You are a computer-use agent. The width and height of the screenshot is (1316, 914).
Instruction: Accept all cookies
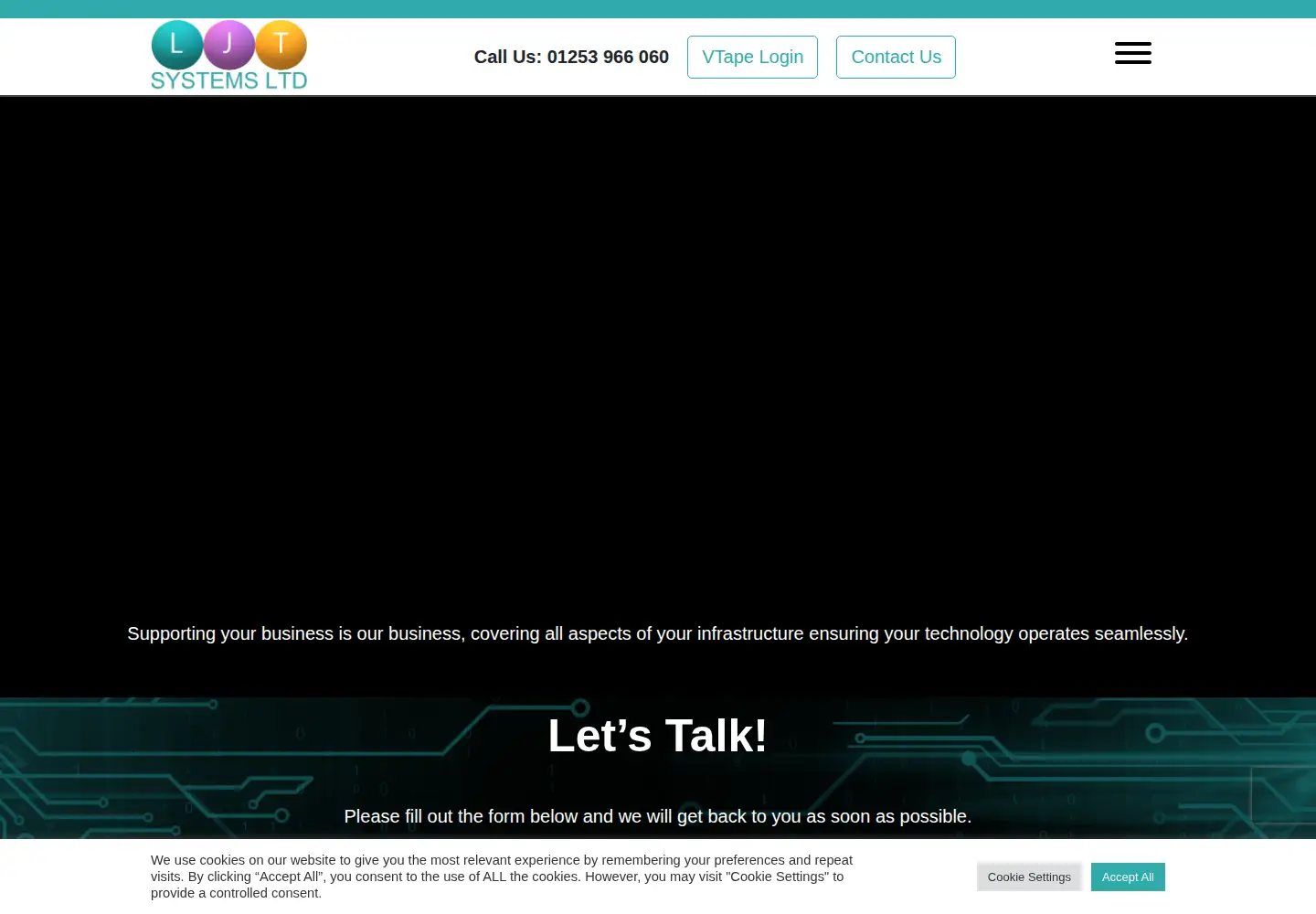(1128, 877)
